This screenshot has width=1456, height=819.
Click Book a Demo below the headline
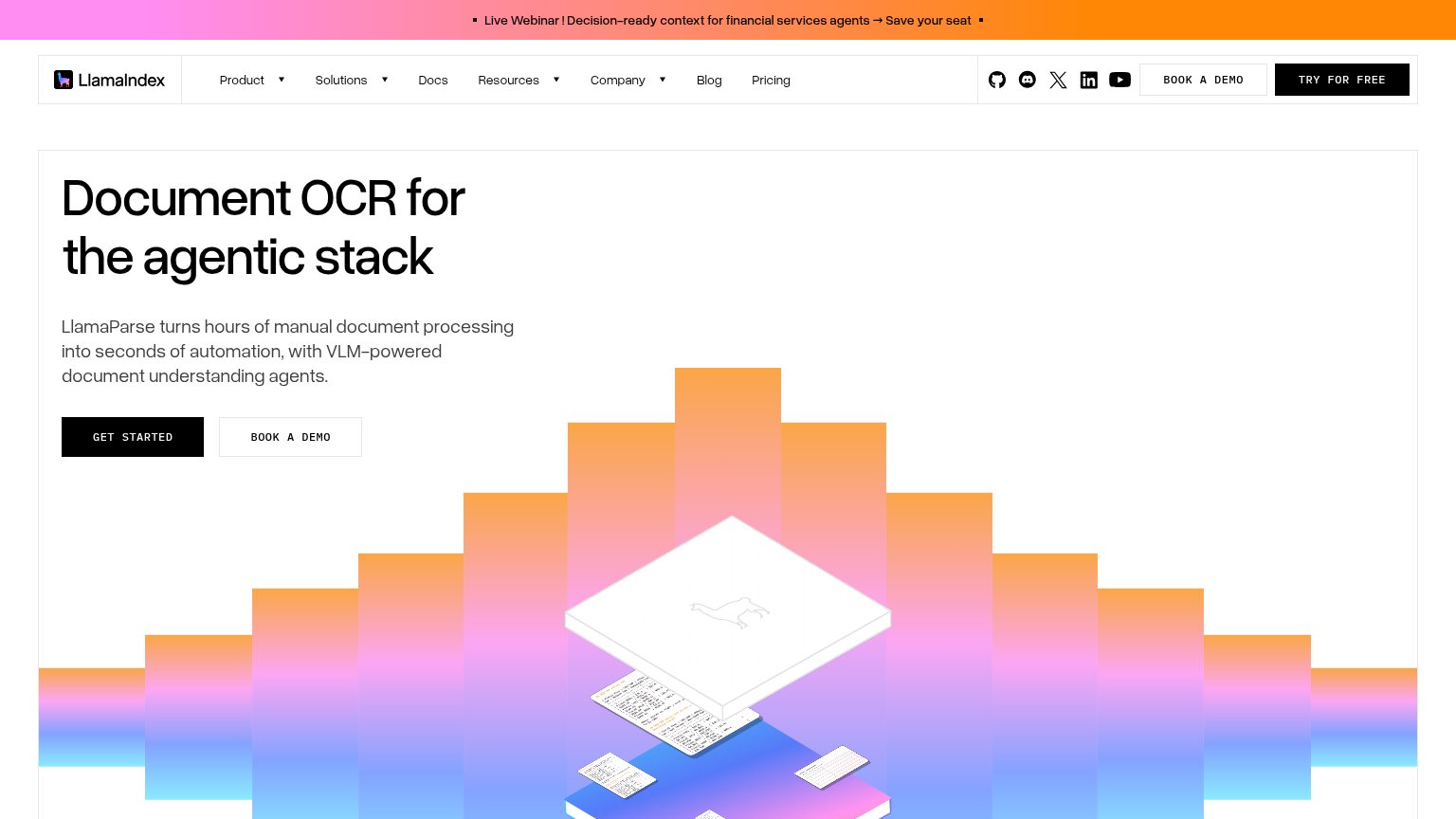tap(290, 437)
